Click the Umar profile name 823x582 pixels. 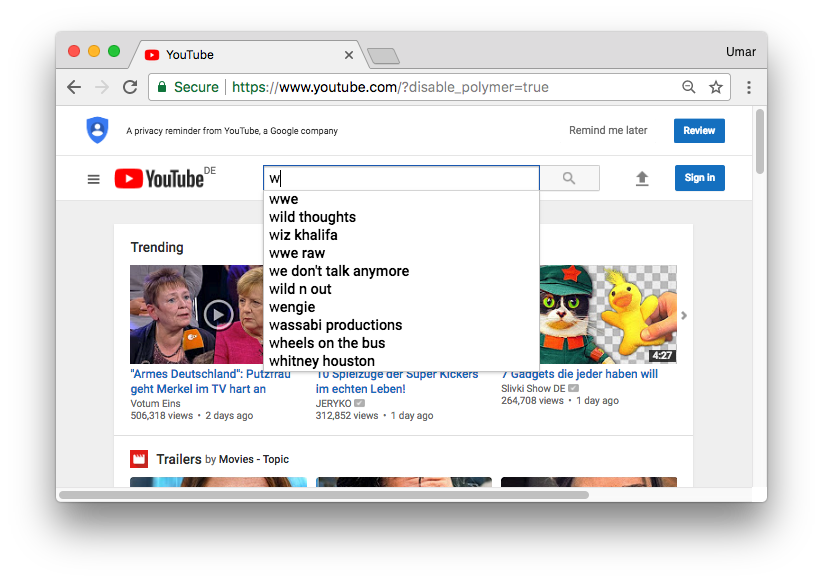tap(741, 52)
